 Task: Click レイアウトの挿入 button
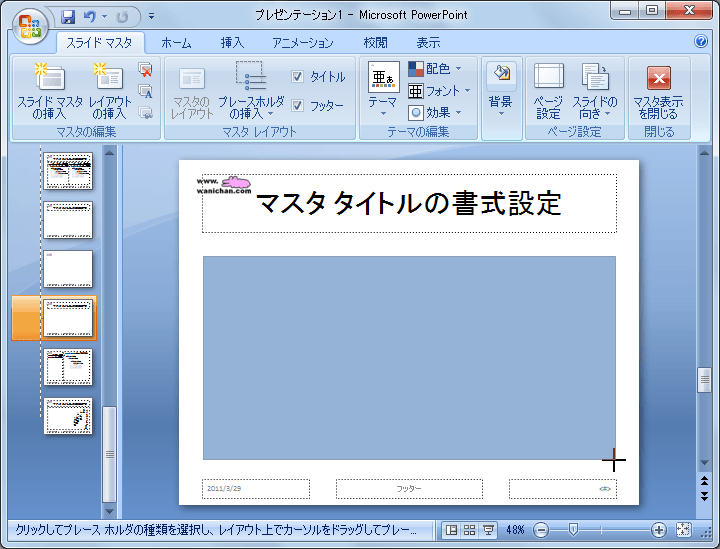tap(110, 91)
